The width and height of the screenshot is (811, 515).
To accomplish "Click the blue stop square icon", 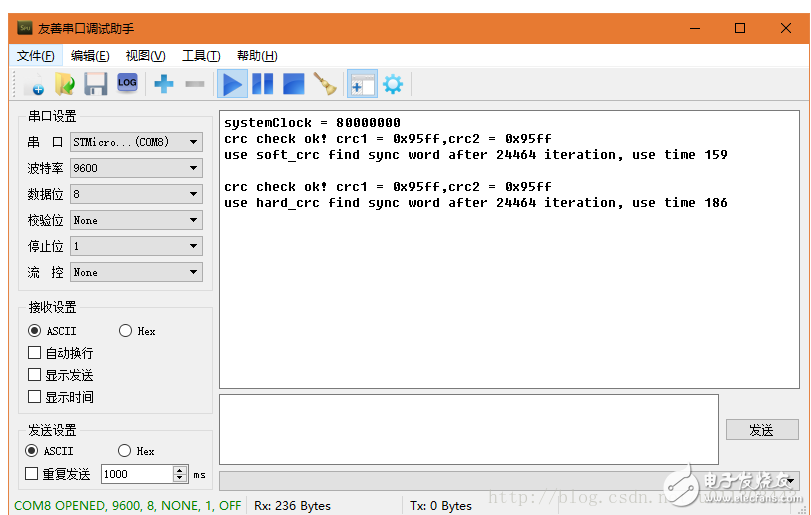I will click(294, 84).
